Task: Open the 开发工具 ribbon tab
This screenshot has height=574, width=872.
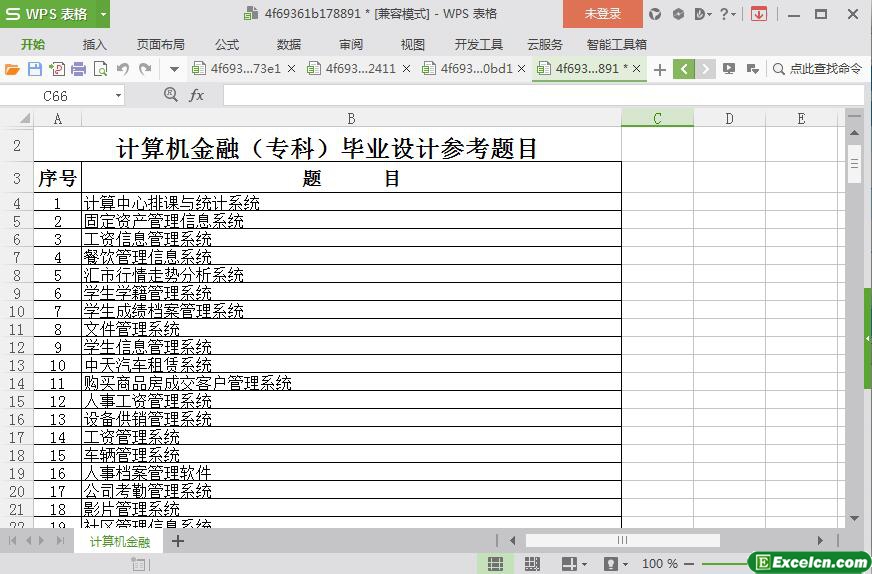Action: tap(478, 44)
